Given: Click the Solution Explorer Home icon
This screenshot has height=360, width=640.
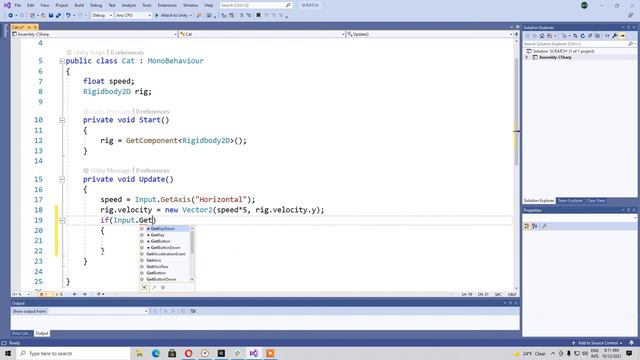Looking at the screenshot, I should click(542, 36).
